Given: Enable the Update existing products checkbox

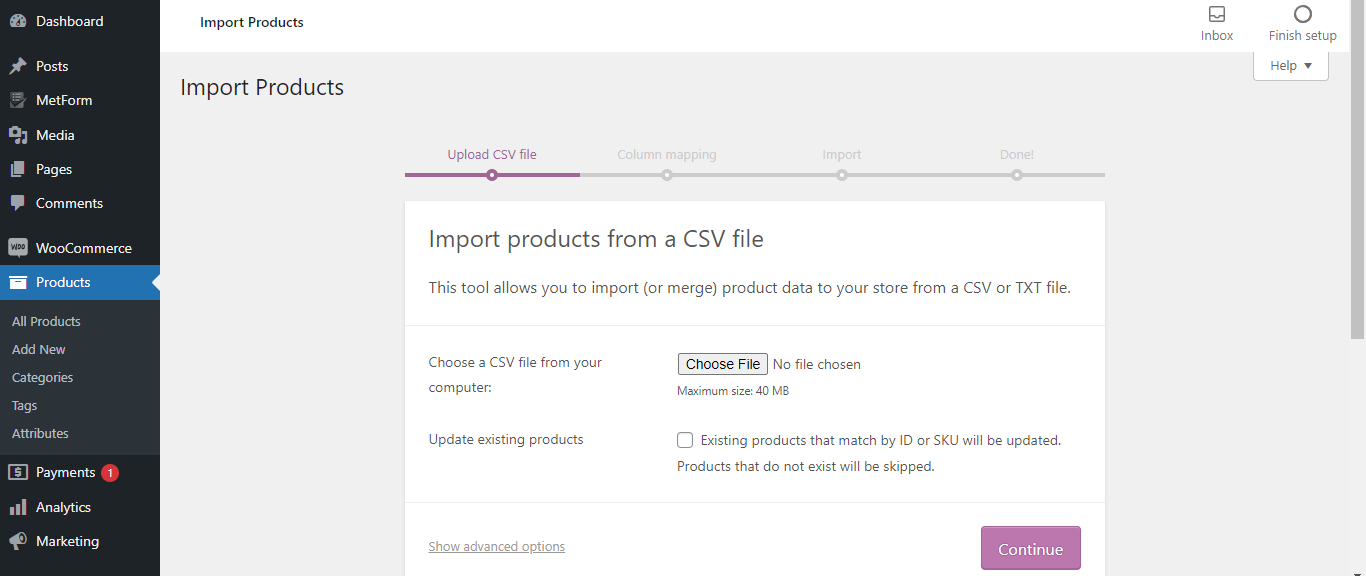Looking at the screenshot, I should 685,440.
